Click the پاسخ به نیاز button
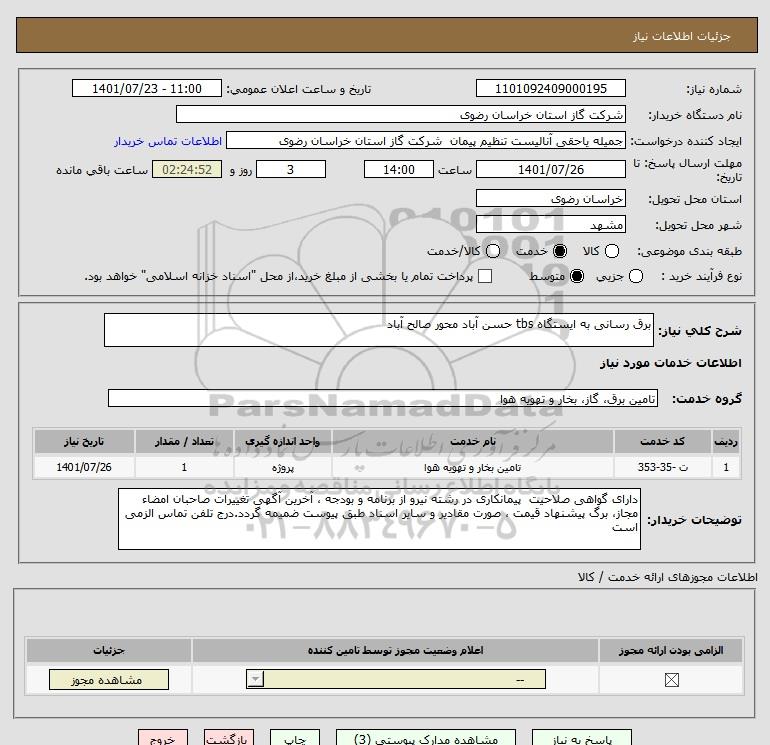The image size is (770, 745). (x=582, y=738)
